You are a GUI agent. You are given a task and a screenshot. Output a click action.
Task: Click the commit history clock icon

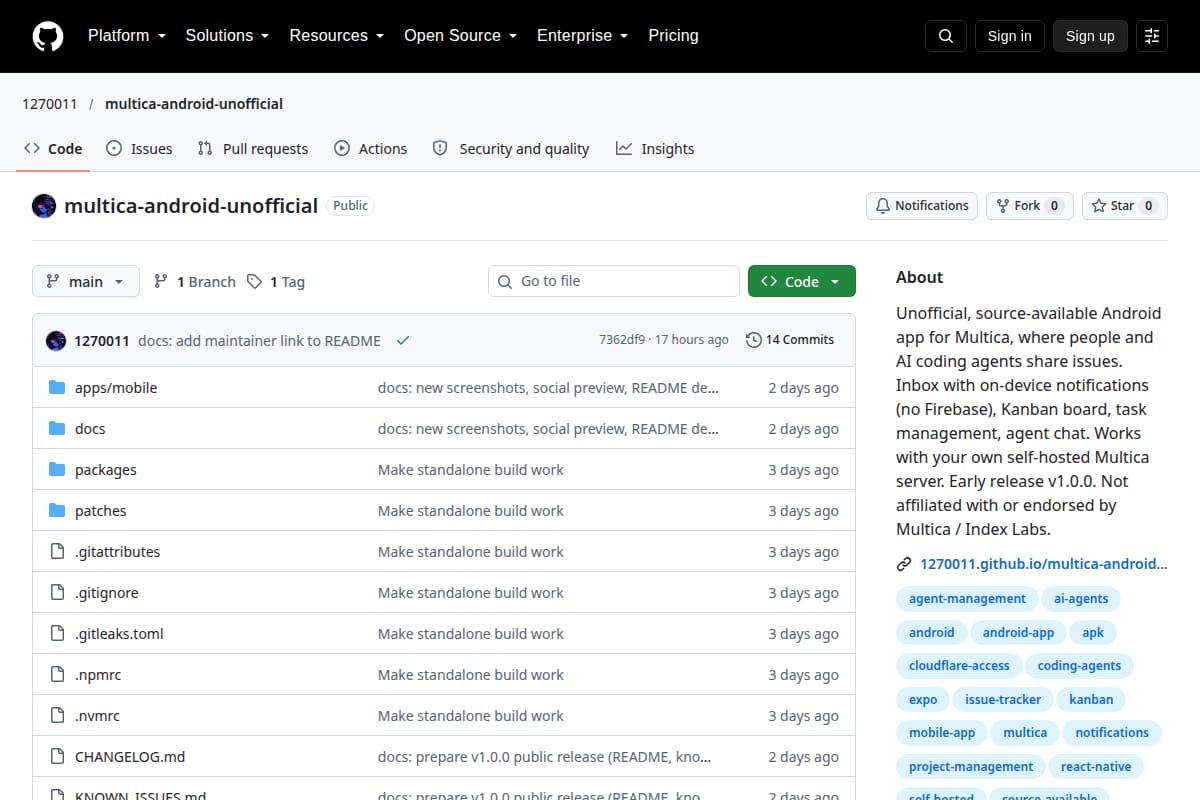(754, 340)
